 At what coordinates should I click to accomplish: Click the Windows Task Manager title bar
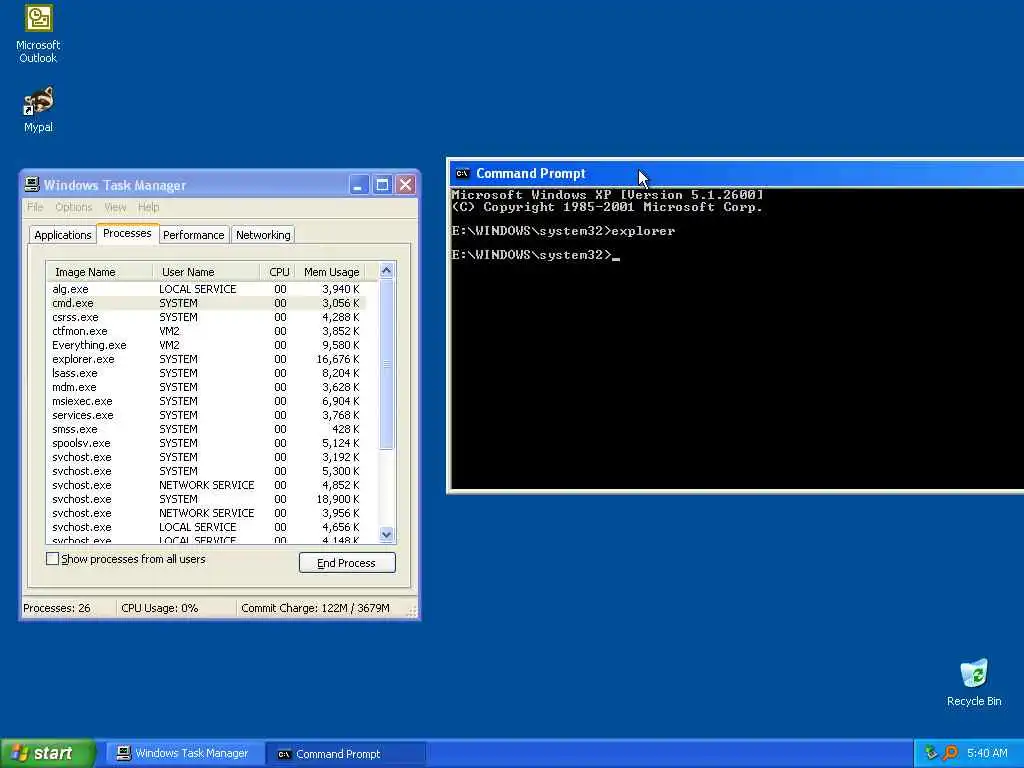pyautogui.click(x=219, y=185)
